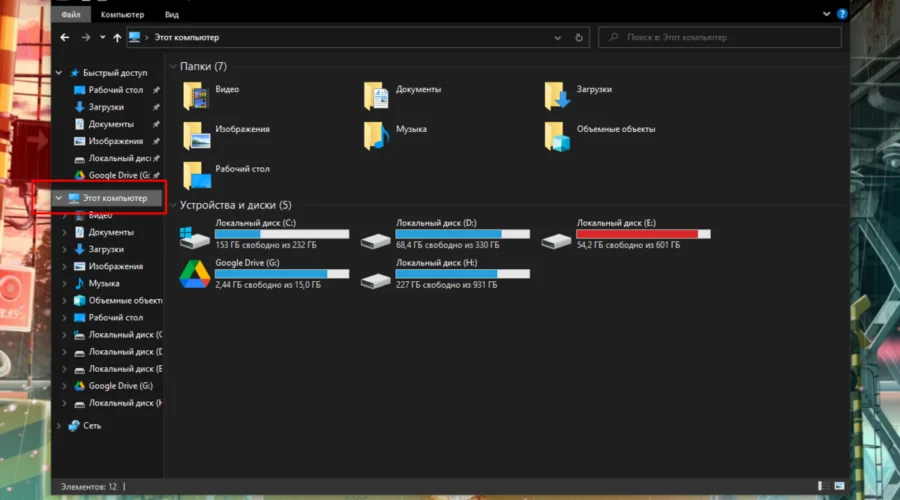Click the search box Поиск в: Этот компьютер
This screenshot has width=900, height=500.
pos(725,38)
